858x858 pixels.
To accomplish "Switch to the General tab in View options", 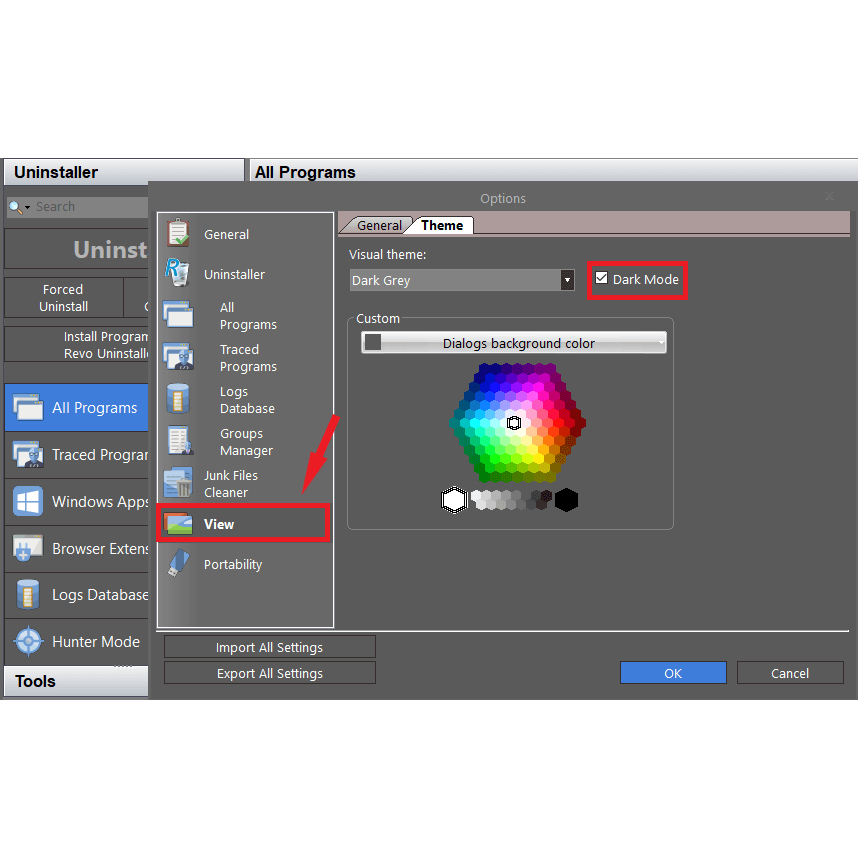I will pyautogui.click(x=379, y=225).
